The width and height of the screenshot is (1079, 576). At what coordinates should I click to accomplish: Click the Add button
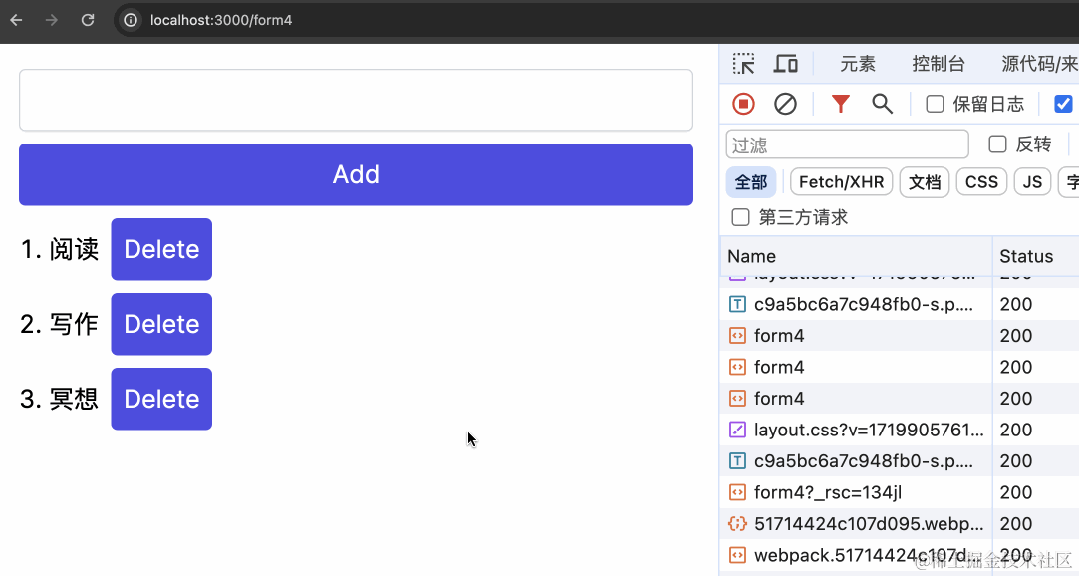(356, 175)
